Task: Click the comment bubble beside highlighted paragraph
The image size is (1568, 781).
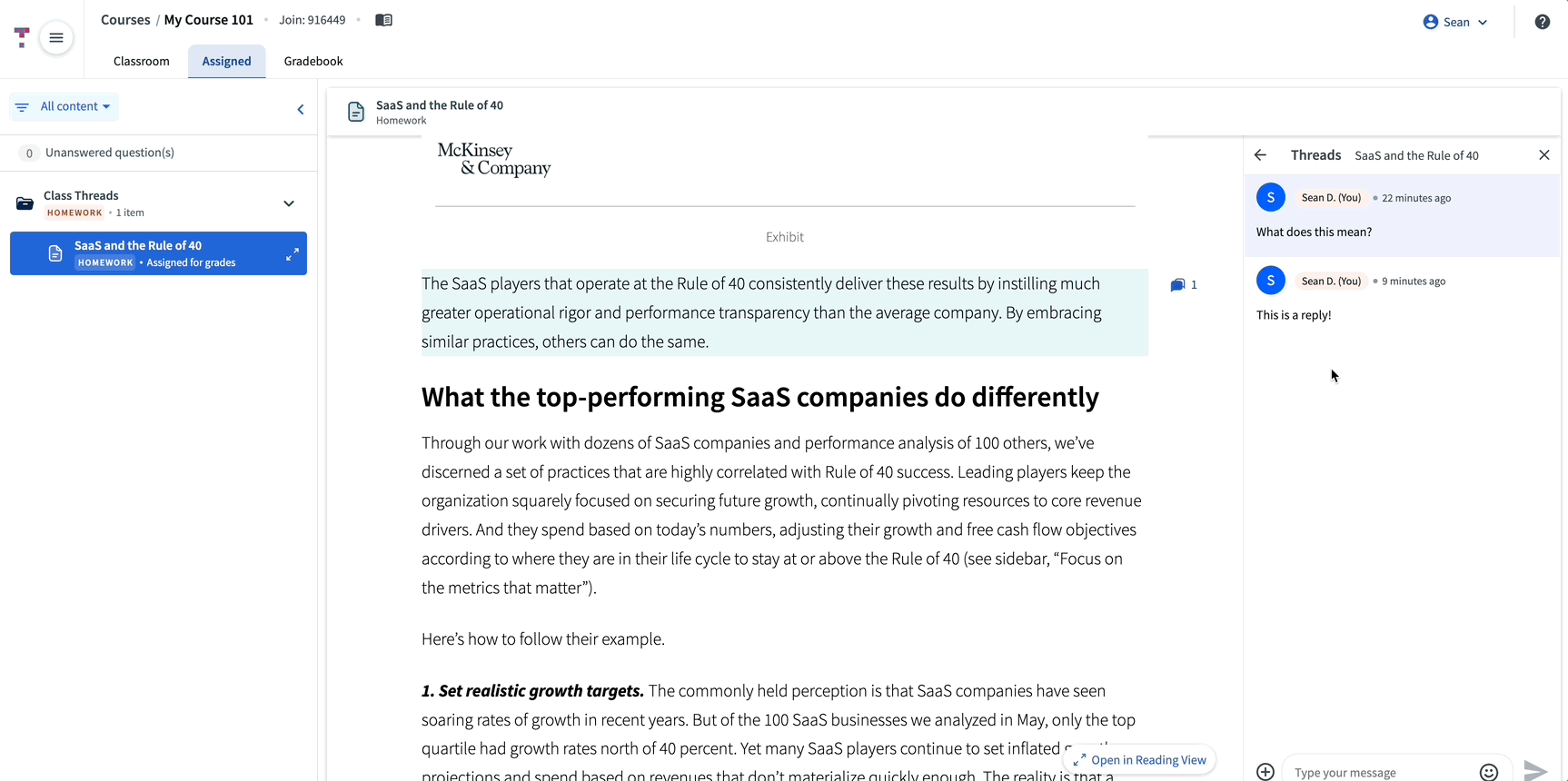Action: pyautogui.click(x=1178, y=285)
